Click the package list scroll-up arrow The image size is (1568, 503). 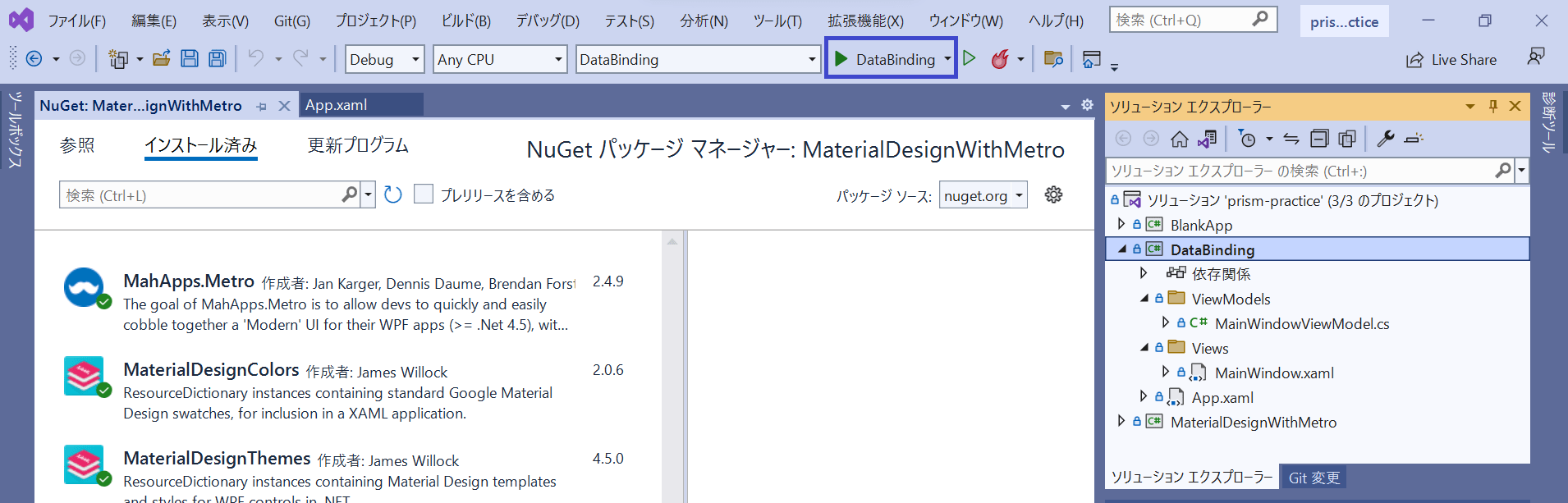[x=672, y=241]
